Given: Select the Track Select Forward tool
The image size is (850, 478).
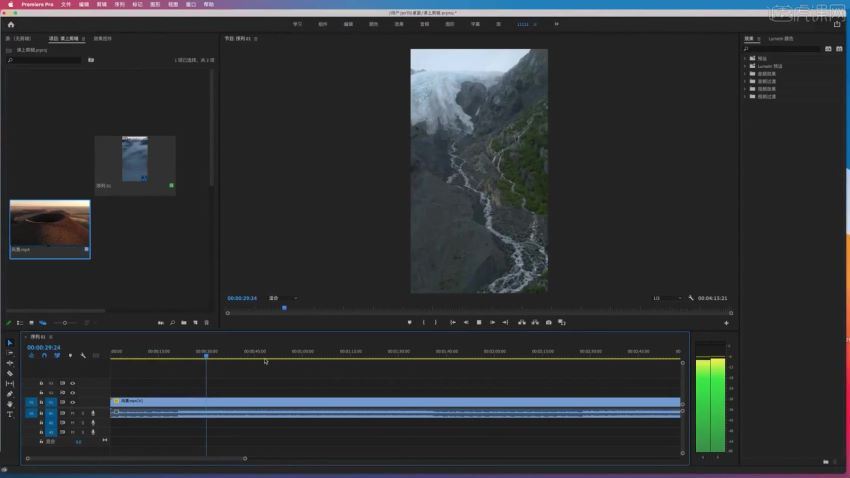Looking at the screenshot, I should pos(10,353).
